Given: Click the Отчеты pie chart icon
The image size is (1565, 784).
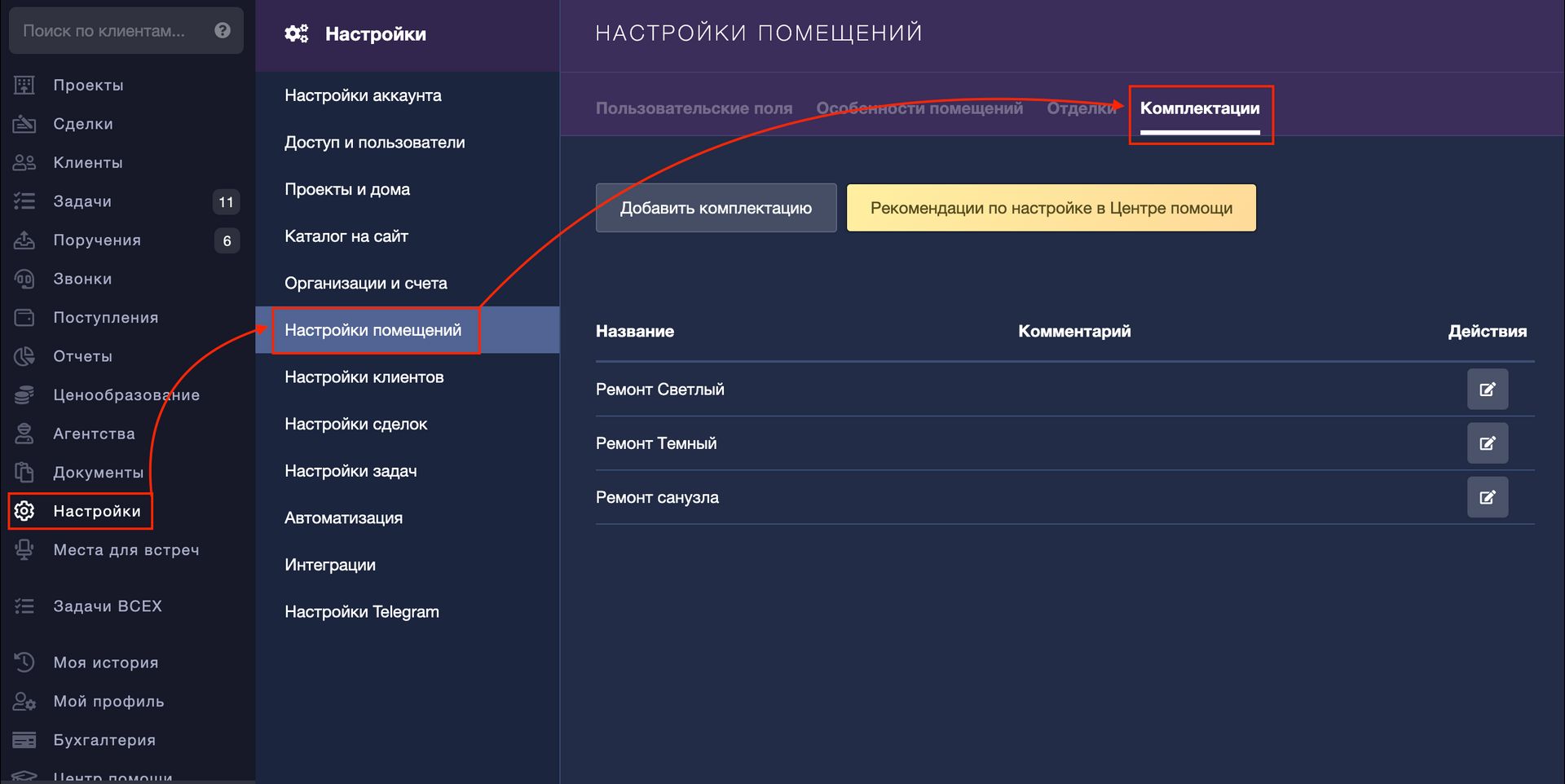Looking at the screenshot, I should point(24,356).
